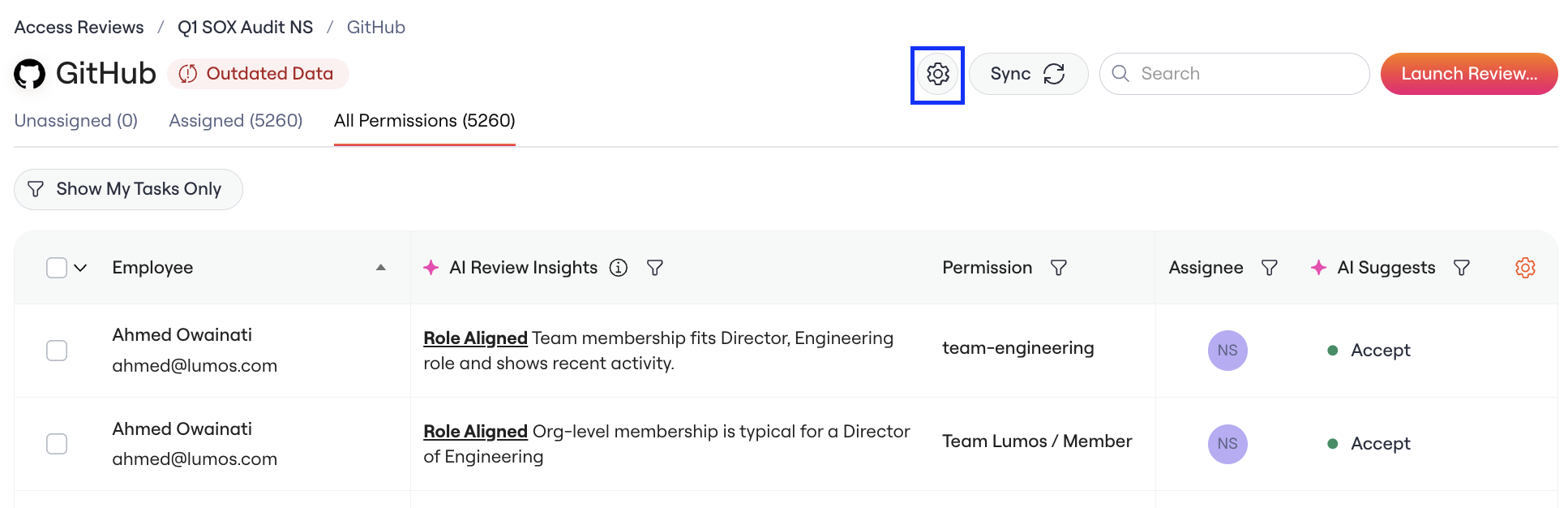This screenshot has height=508, width=1568.
Task: Click the sparkle icon next to AI Suggests
Action: click(x=1319, y=268)
